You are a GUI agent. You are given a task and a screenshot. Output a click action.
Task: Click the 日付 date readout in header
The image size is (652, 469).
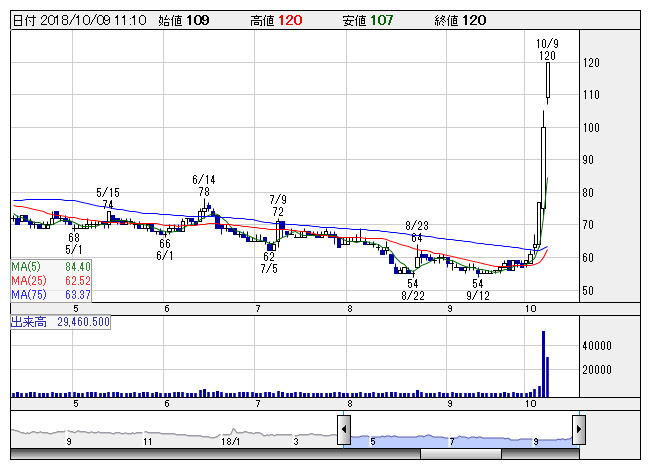(80, 20)
